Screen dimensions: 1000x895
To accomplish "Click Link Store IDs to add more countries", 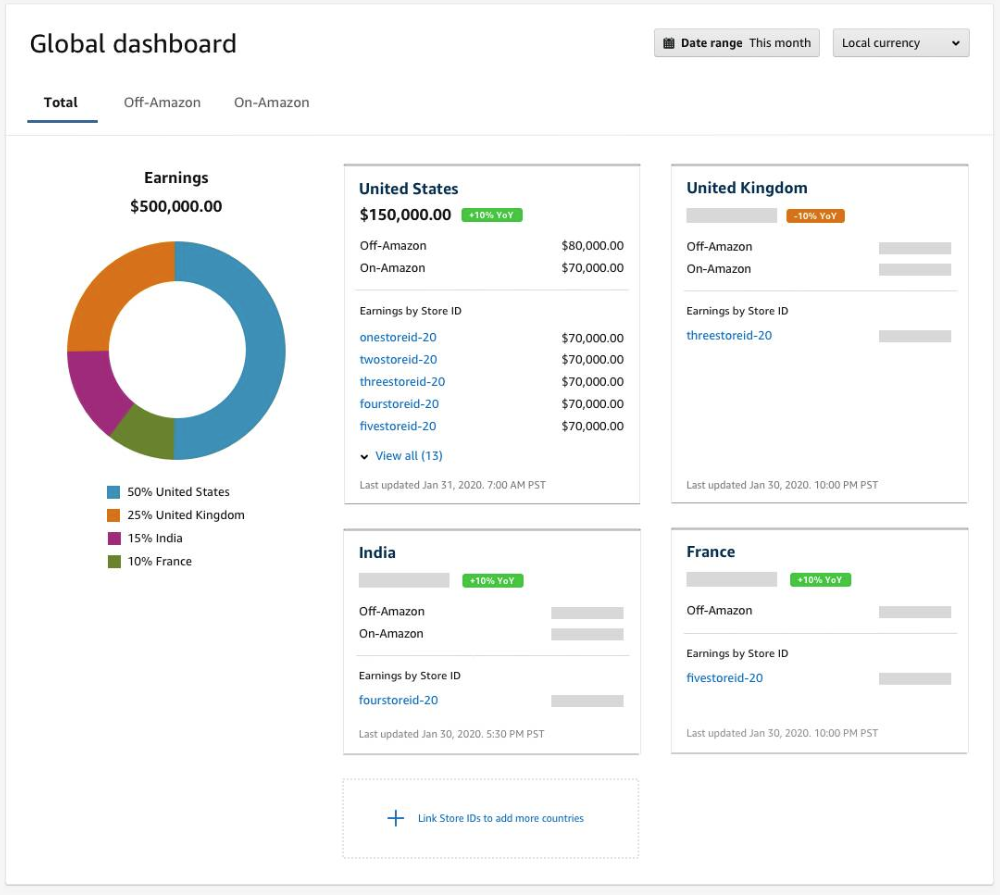I will [500, 818].
